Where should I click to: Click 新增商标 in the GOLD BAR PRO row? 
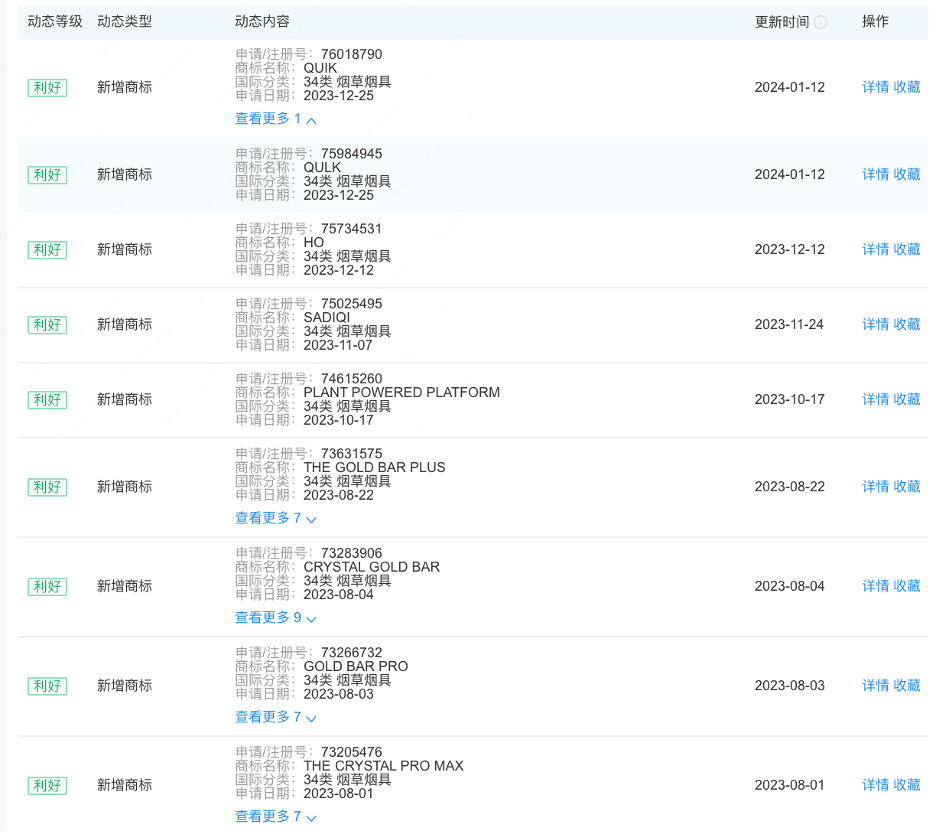pyautogui.click(x=125, y=686)
